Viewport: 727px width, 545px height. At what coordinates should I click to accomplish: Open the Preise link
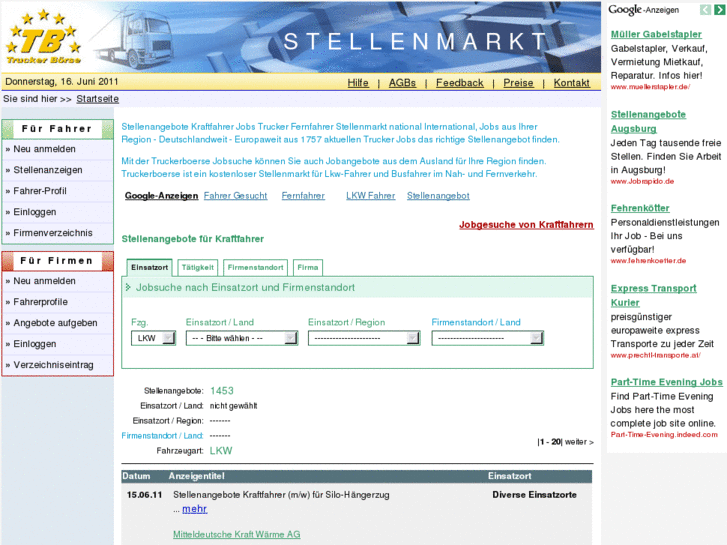518,83
